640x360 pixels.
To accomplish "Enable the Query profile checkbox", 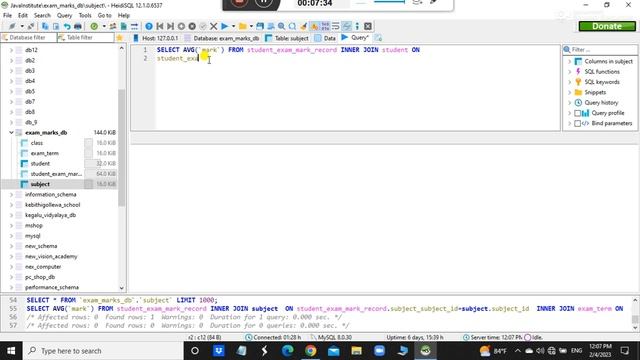I will click(x=578, y=113).
